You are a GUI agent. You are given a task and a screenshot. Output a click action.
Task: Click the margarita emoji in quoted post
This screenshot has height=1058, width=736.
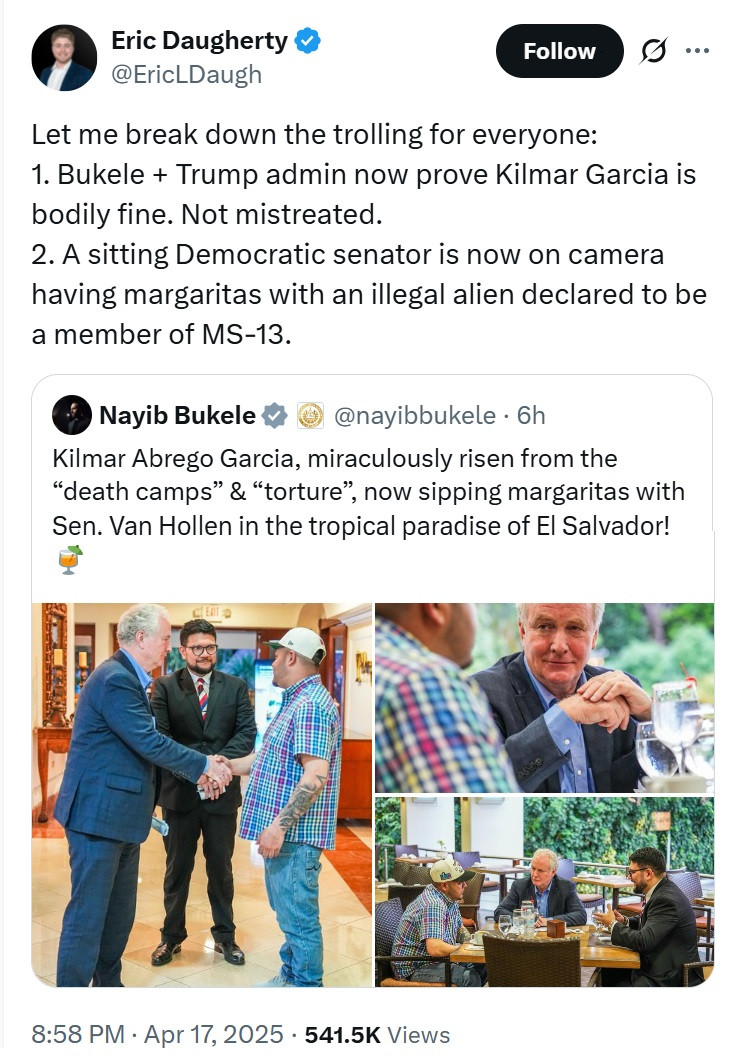[70, 559]
